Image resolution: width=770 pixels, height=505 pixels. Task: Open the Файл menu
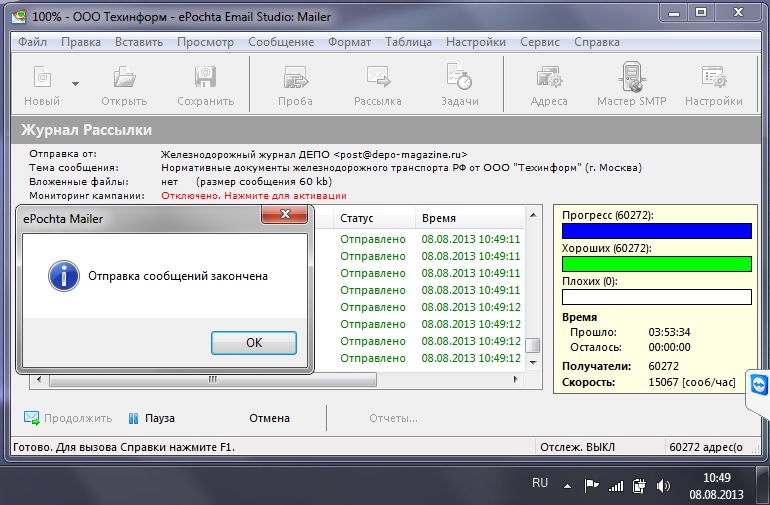point(32,42)
